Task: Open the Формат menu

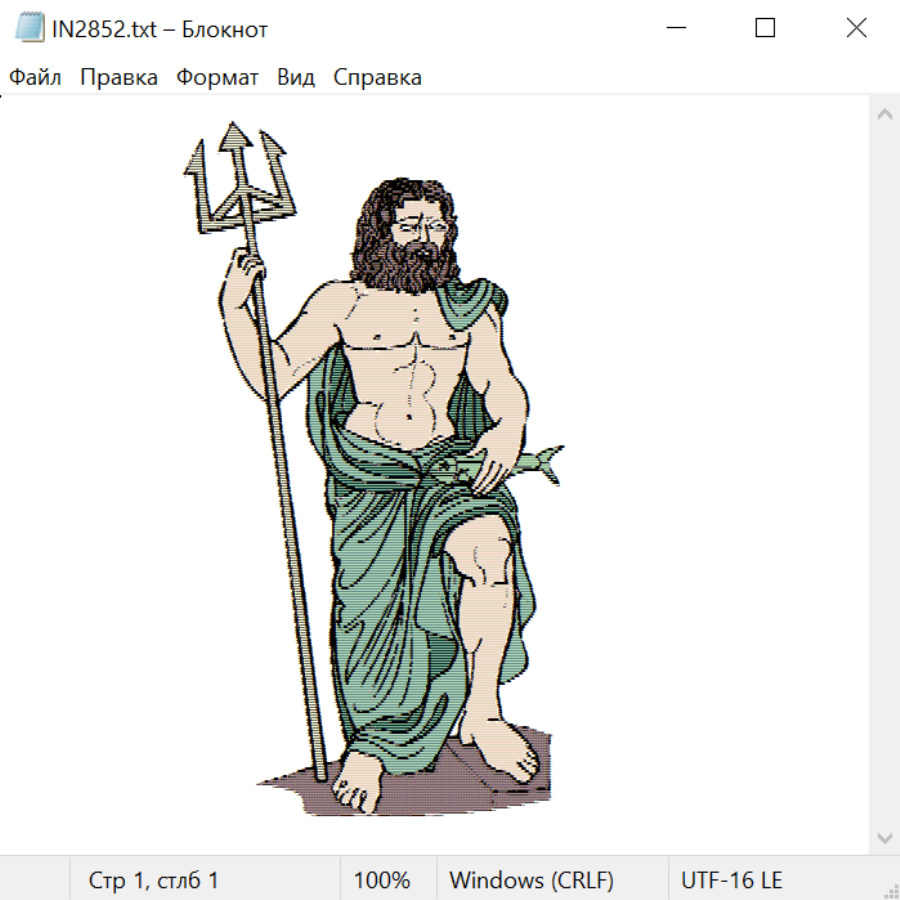Action: [217, 78]
